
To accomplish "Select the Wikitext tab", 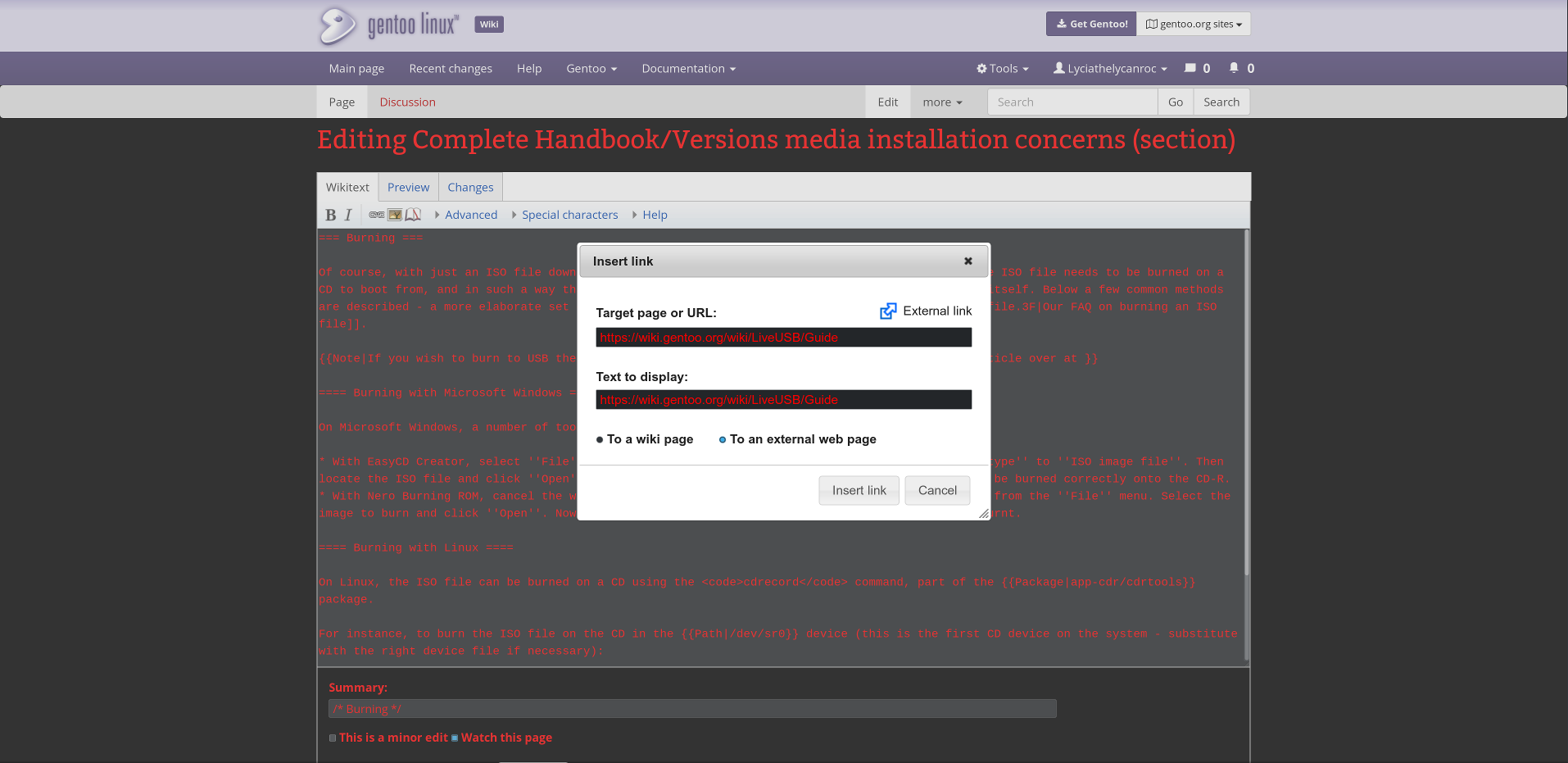I will pos(347,188).
